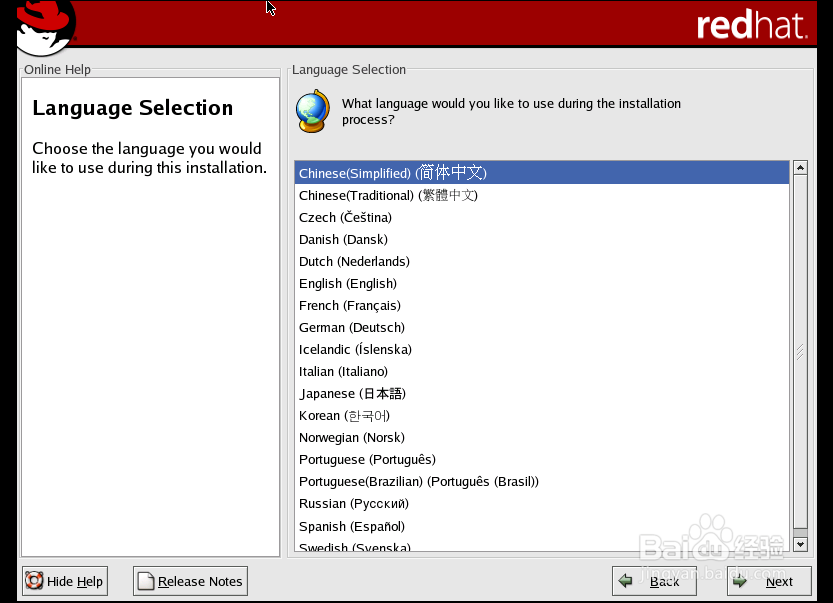Select Chinese(Simplified) language
This screenshot has height=603, width=833.
(542, 173)
